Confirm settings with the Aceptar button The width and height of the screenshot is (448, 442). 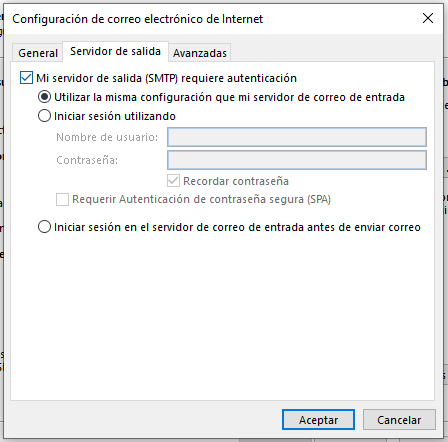tap(318, 420)
